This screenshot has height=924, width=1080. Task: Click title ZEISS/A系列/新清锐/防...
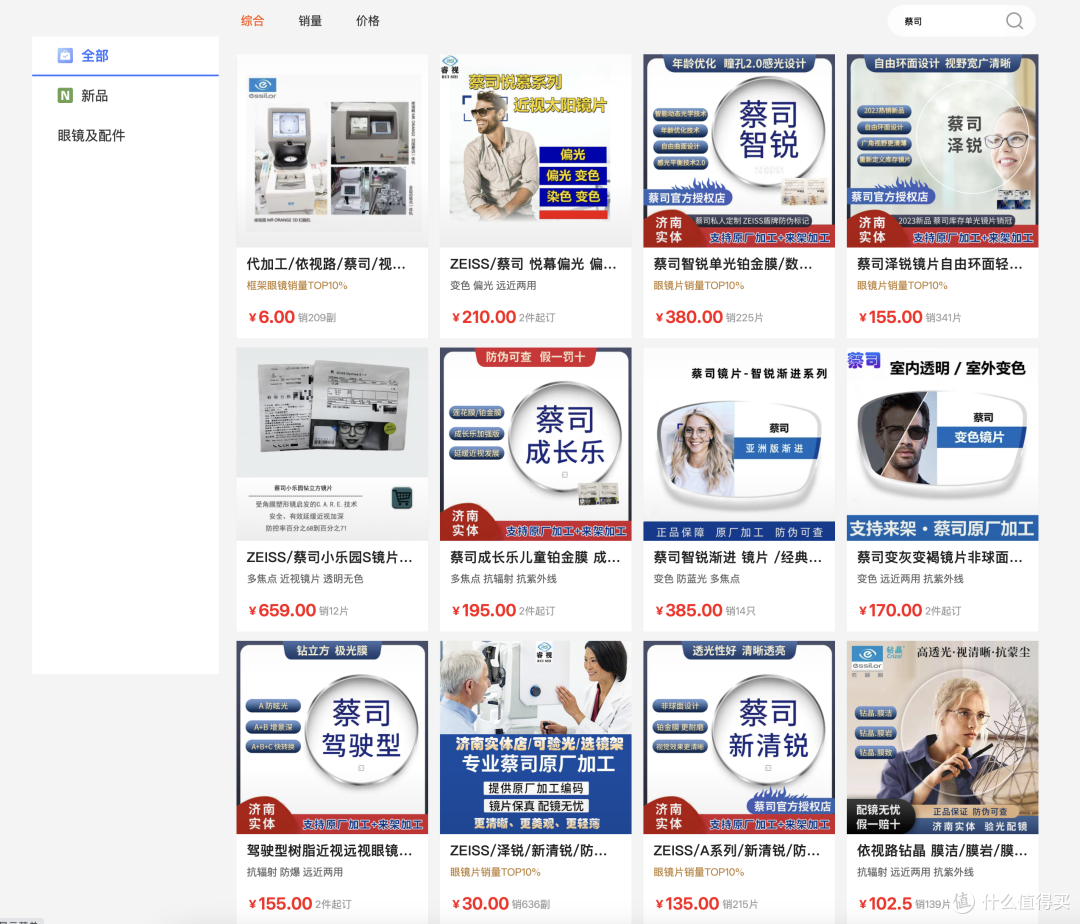[x=736, y=851]
